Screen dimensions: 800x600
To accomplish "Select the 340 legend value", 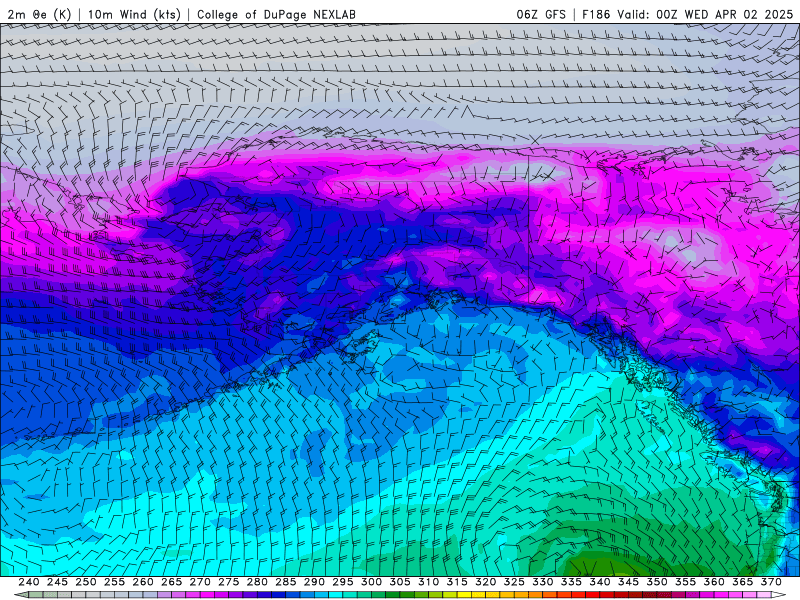I will click(600, 582).
